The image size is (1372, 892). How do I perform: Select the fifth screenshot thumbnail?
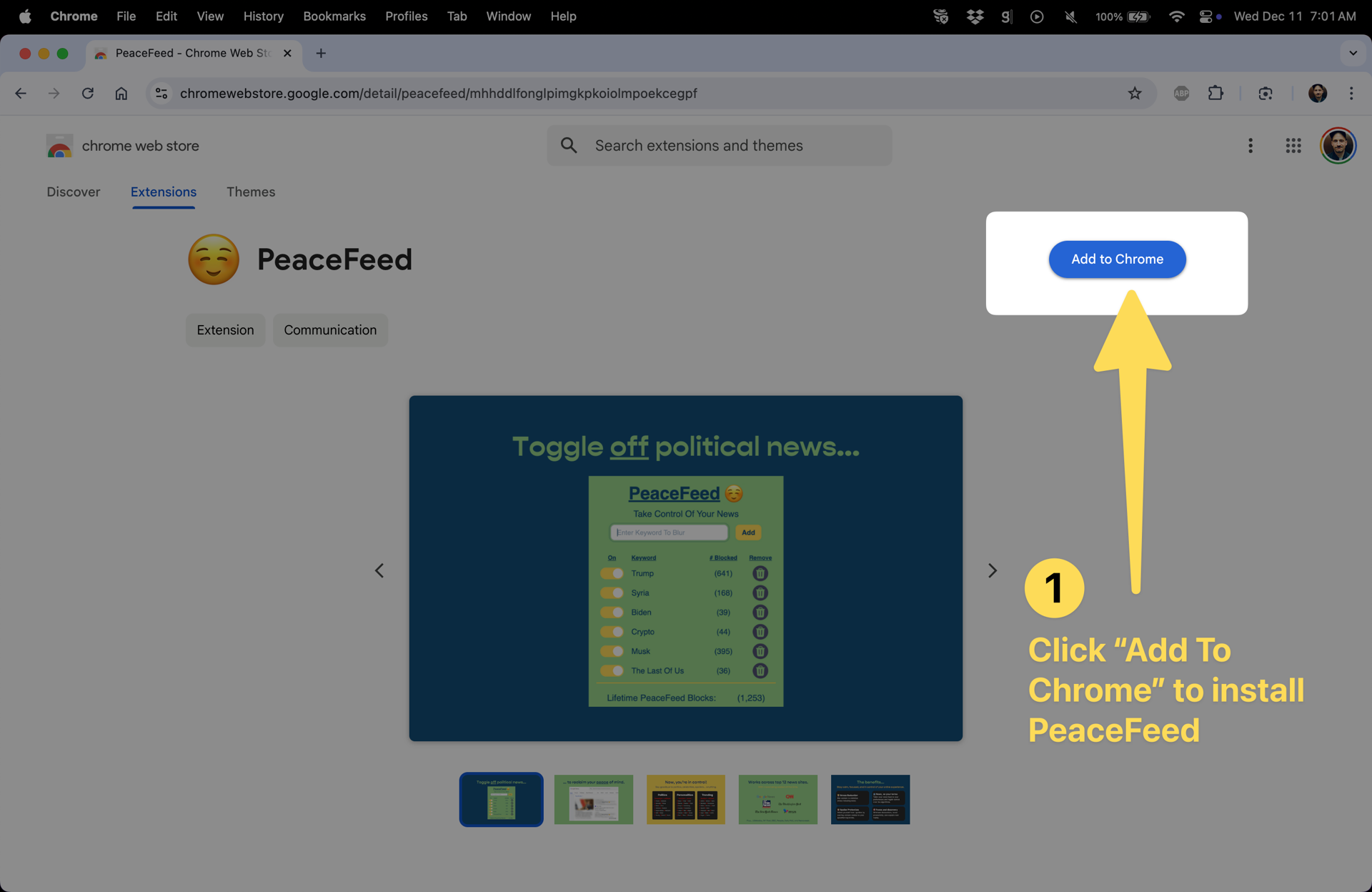pos(870,799)
